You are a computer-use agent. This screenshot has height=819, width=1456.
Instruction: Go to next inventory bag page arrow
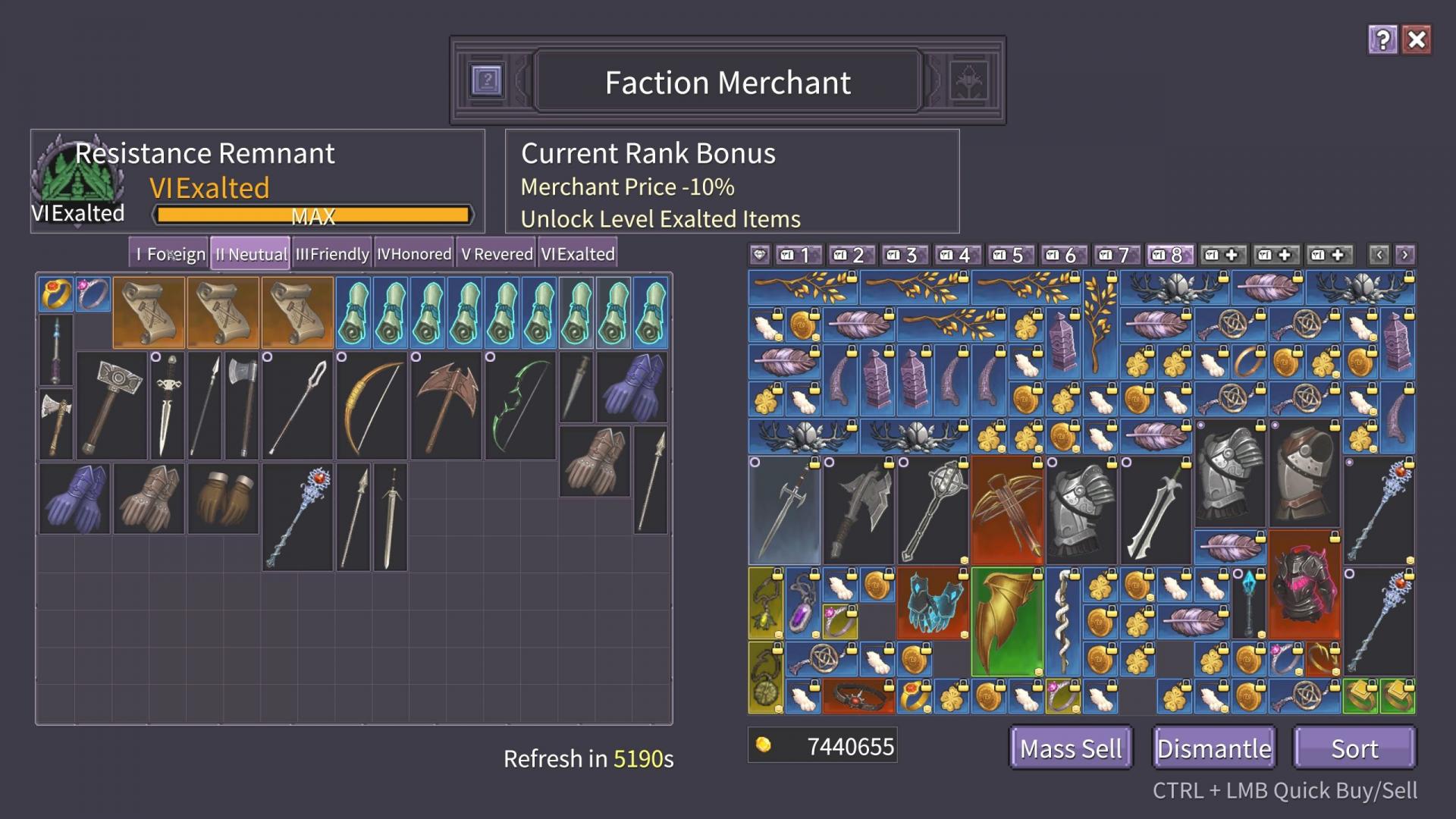[1404, 255]
